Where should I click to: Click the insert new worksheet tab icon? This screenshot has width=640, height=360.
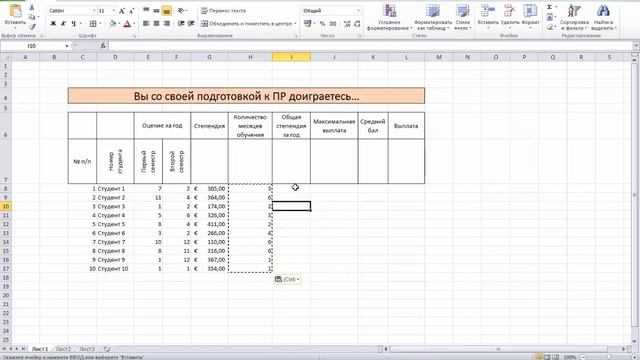107,349
